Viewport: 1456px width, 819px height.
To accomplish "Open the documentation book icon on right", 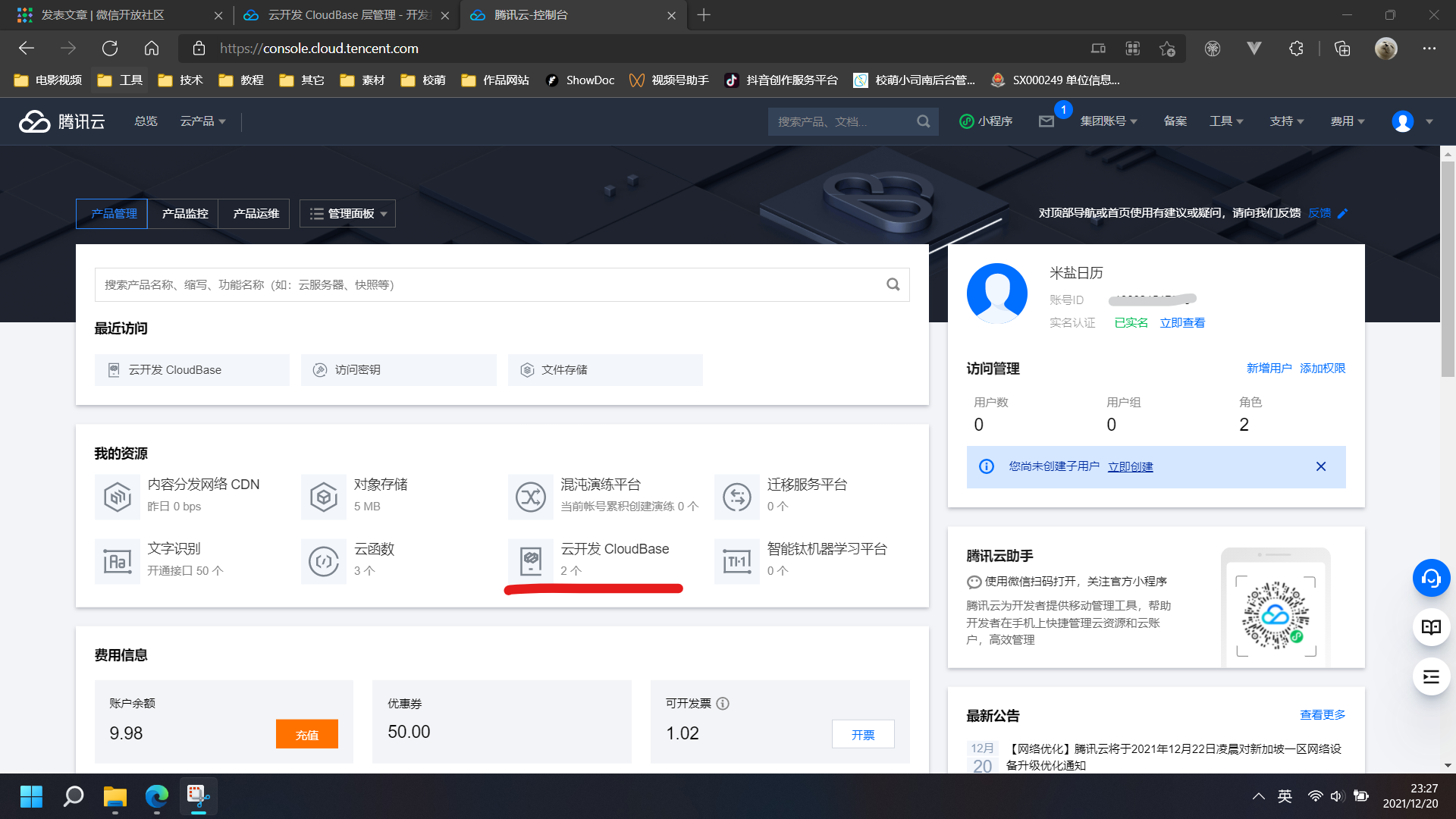I will 1431,627.
